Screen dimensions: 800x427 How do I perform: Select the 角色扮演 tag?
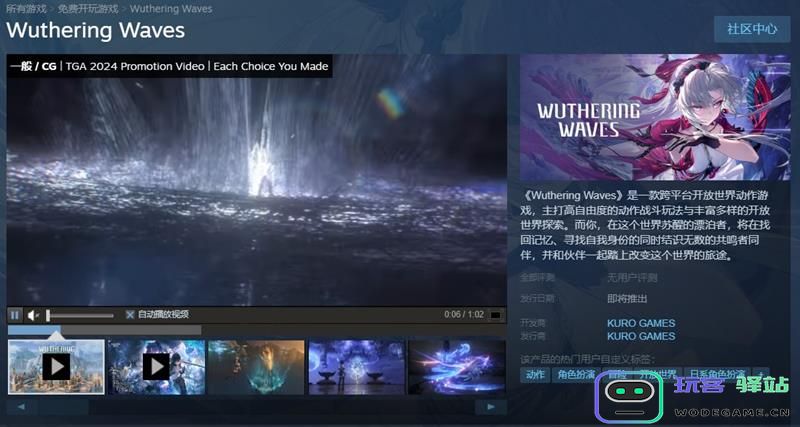coord(576,374)
